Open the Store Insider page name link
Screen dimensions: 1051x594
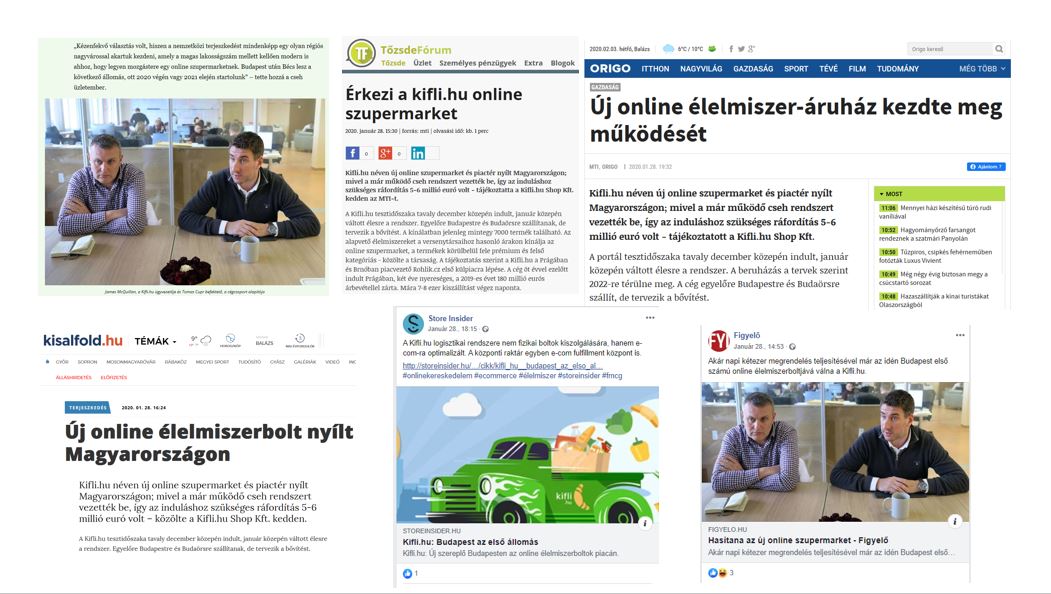tap(450, 318)
